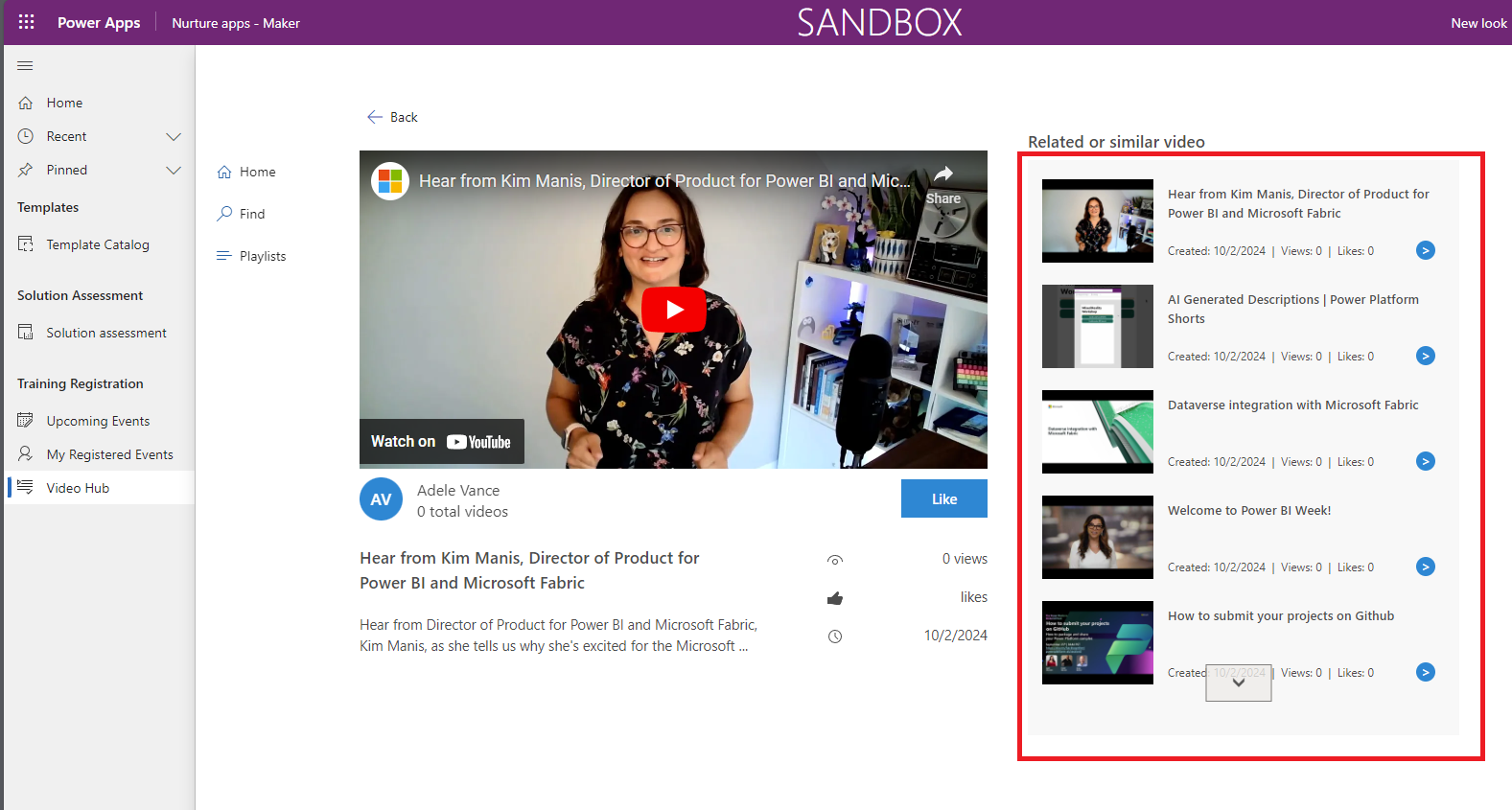This screenshot has height=810, width=1512.
Task: Click 'Dataverse integration with Microsoft Fabric' title
Action: [x=1293, y=405]
